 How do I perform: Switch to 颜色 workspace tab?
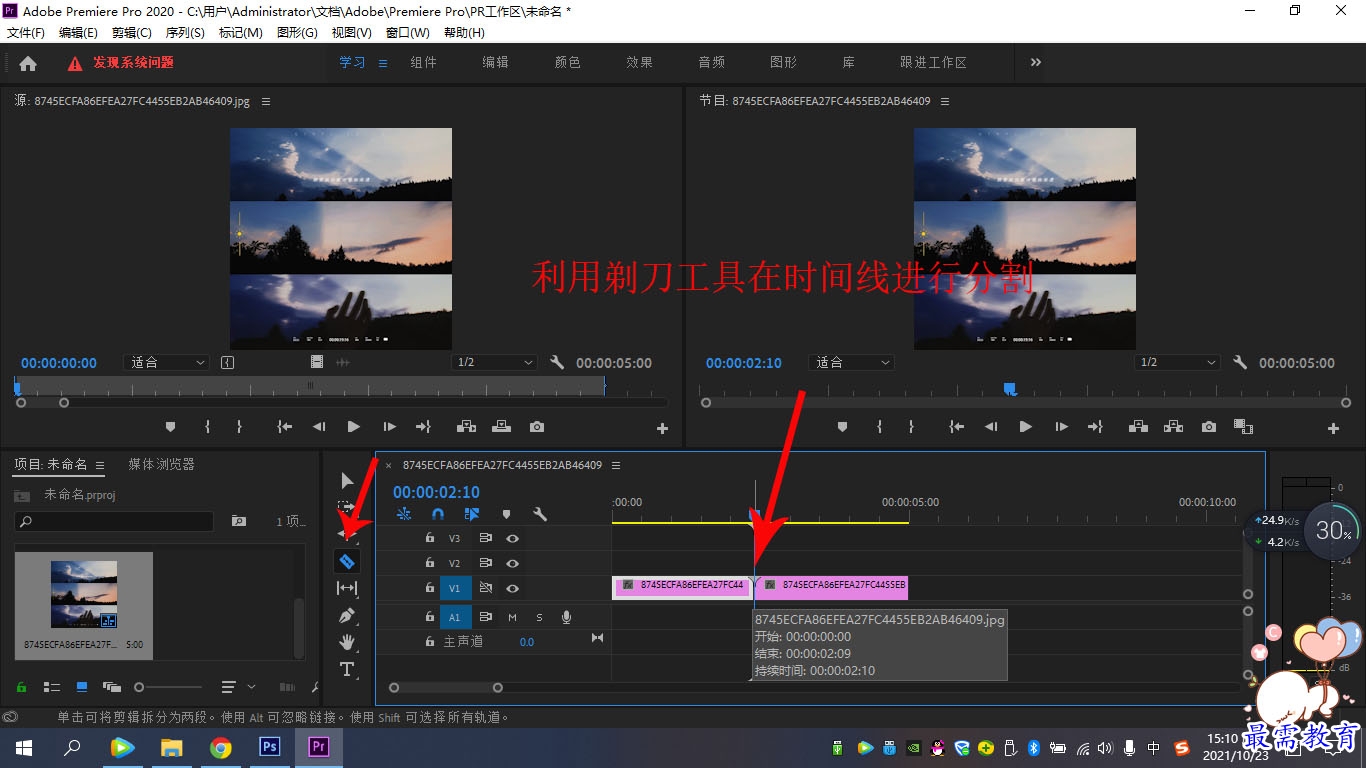pyautogui.click(x=568, y=62)
